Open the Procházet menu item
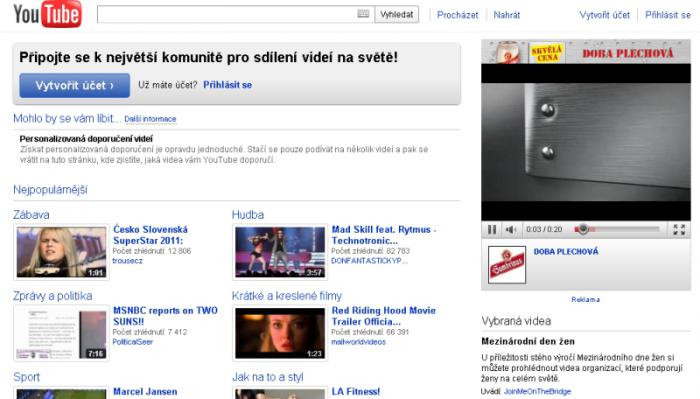Screen dimensions: 700x399 [x=457, y=15]
